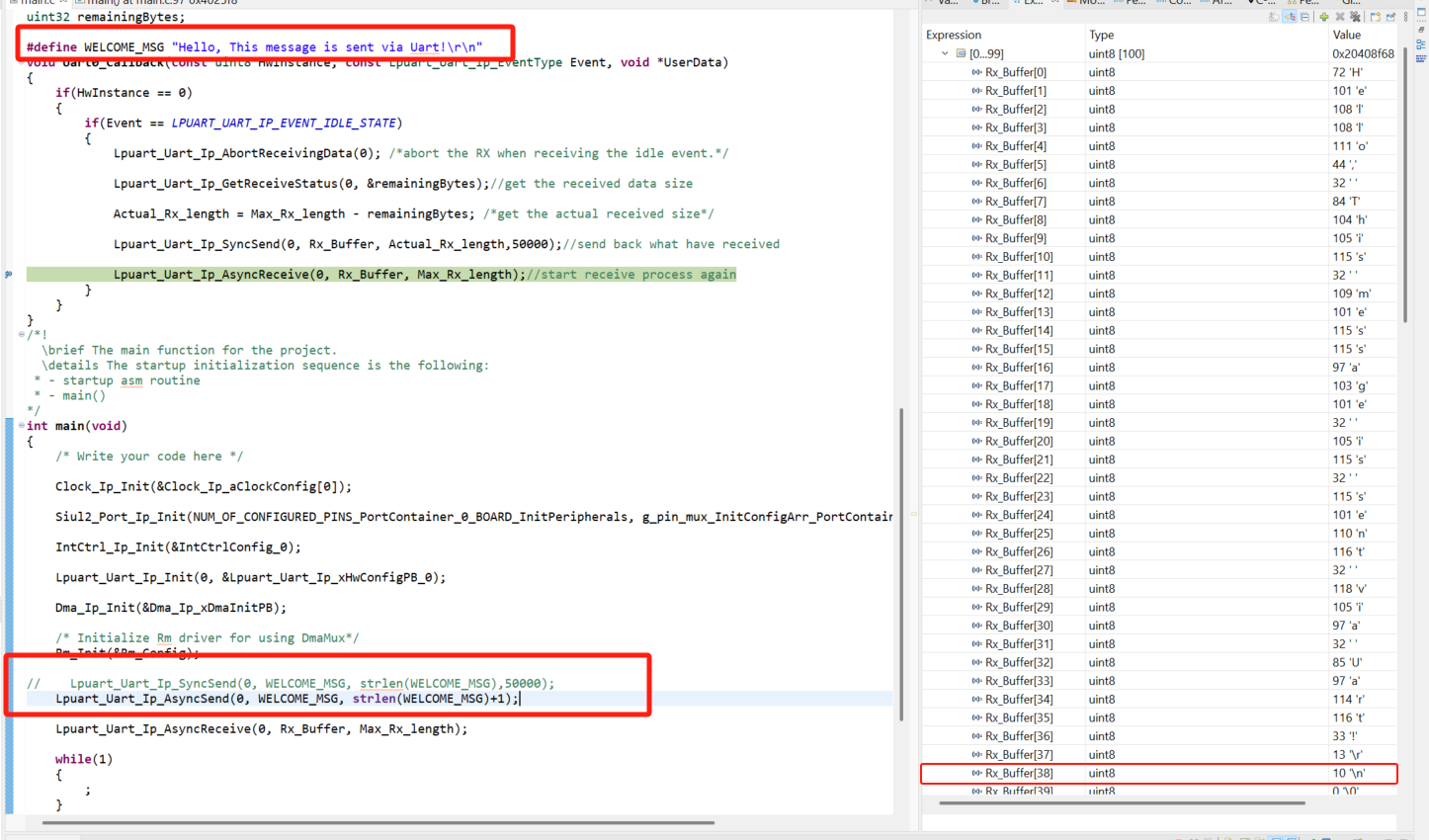
Task: Click the code editor horizontal scrollbar
Action: click(x=378, y=822)
